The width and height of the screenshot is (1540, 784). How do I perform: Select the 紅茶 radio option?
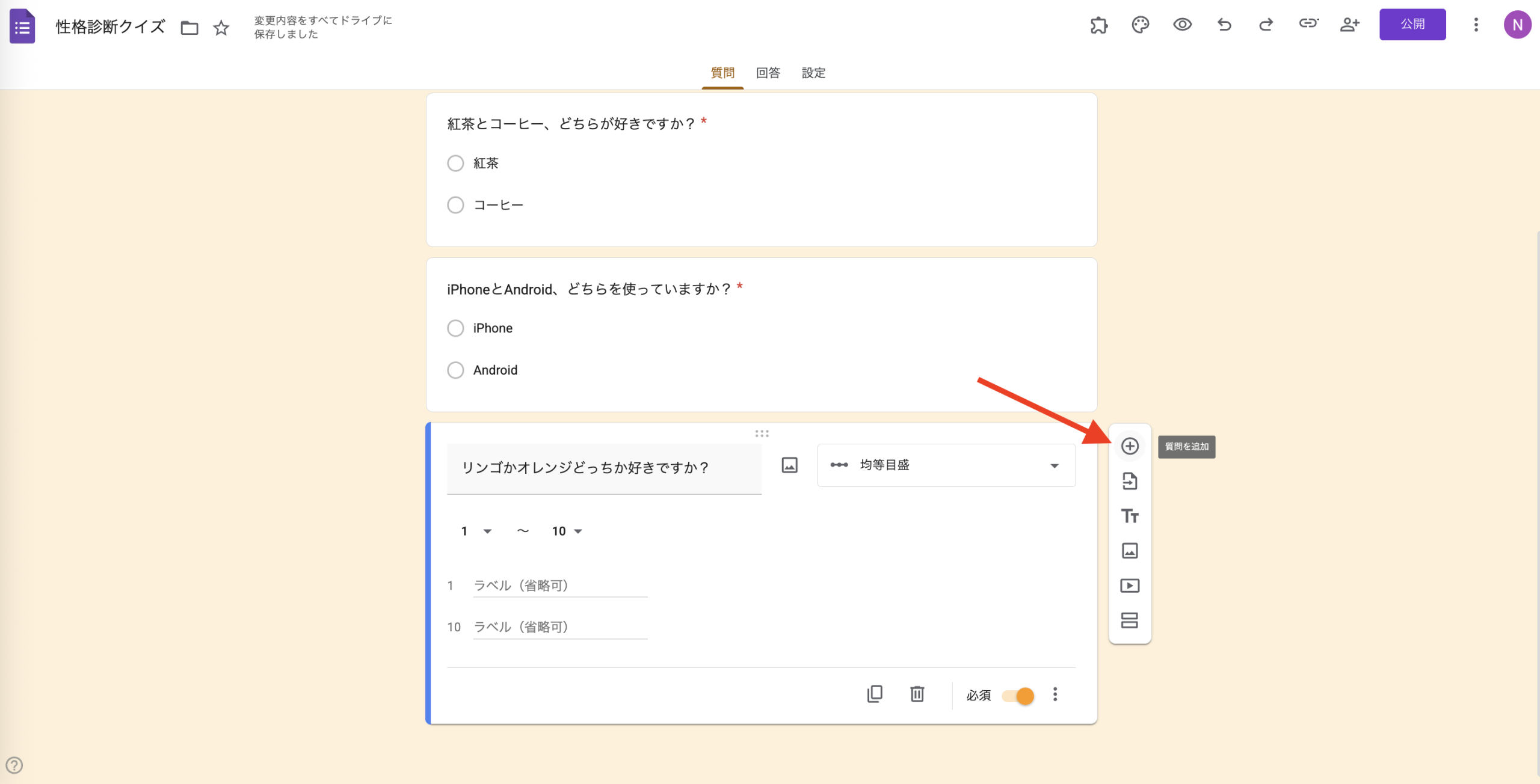click(x=455, y=163)
